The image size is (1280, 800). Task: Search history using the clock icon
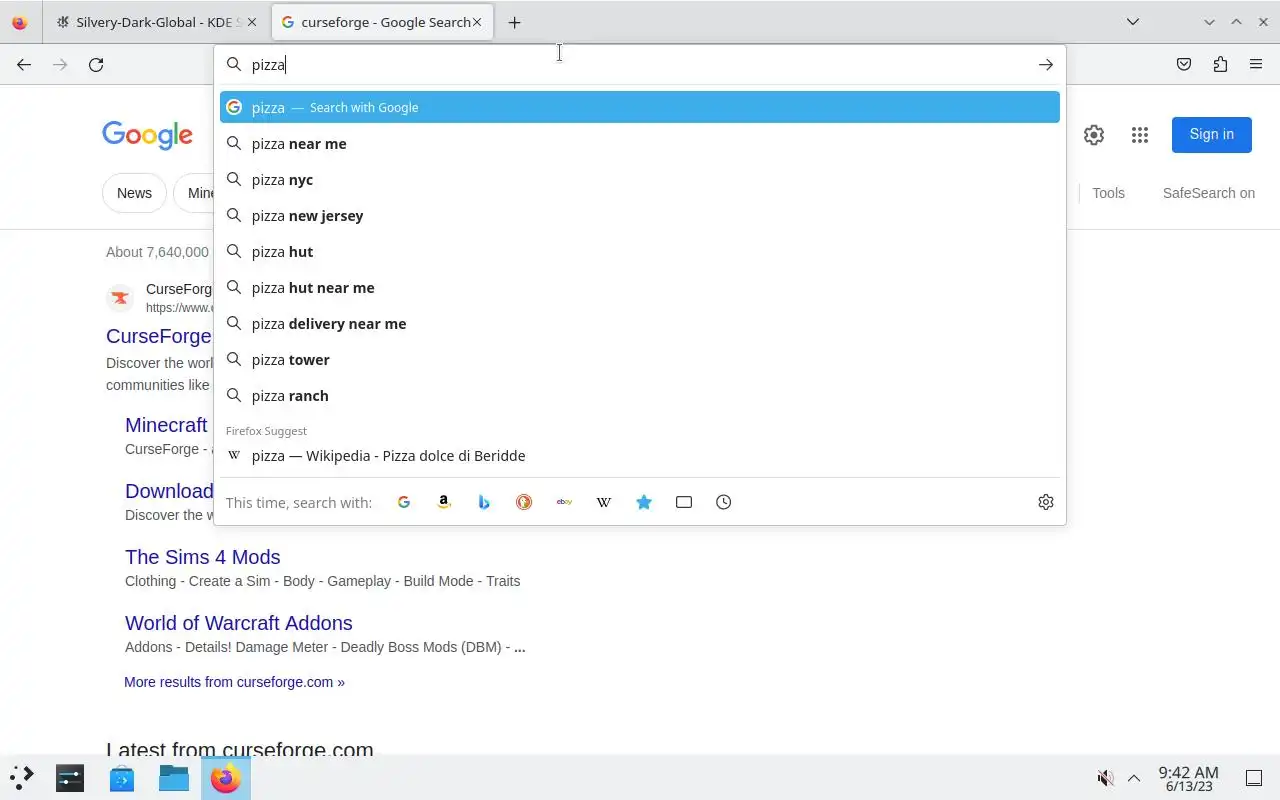[724, 502]
